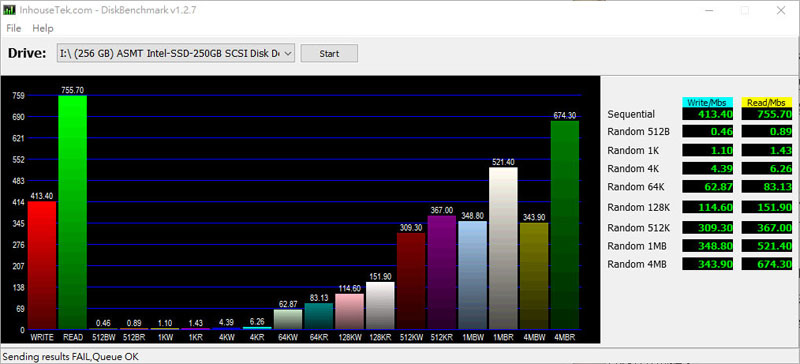Click Random 128K read value 151.90
The width and height of the screenshot is (800, 364).
766,207
